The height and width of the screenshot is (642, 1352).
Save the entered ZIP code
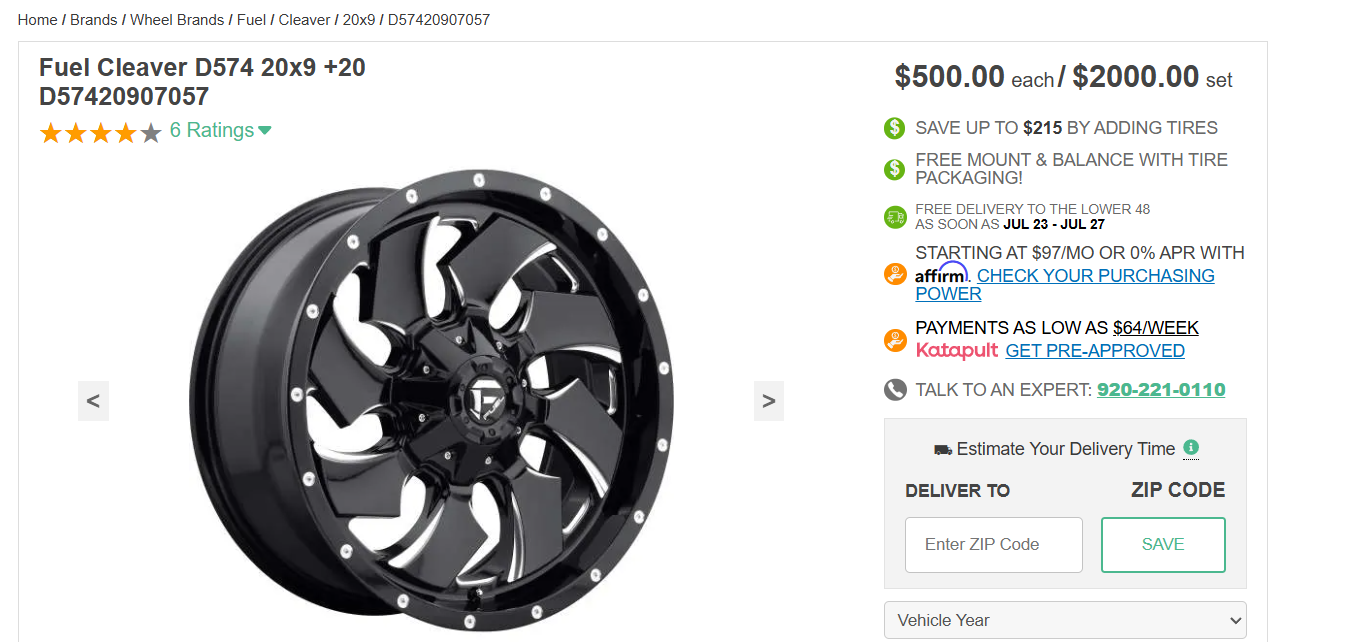pos(1163,545)
